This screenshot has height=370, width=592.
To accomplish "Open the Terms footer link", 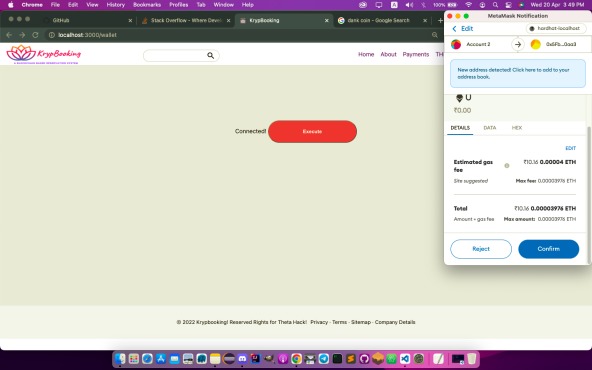I will 339,322.
